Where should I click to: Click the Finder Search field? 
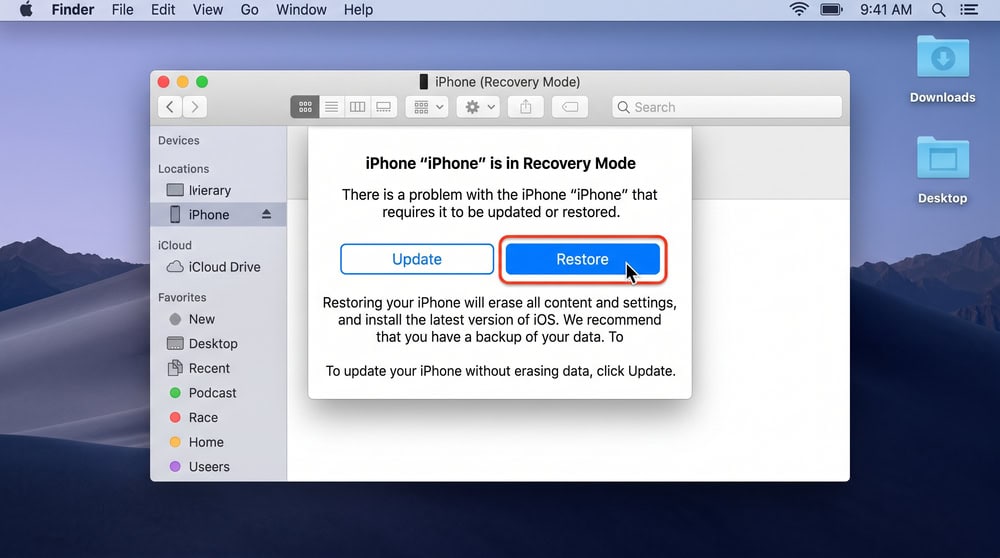click(726, 107)
